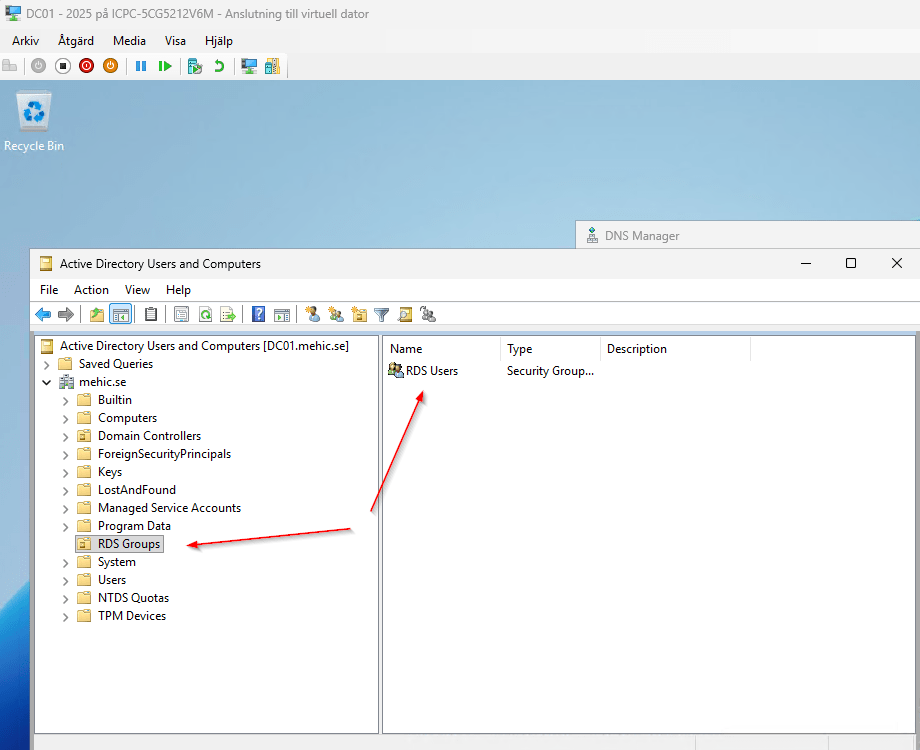Click the red Shut Down icon
920x750 pixels.
(86, 66)
